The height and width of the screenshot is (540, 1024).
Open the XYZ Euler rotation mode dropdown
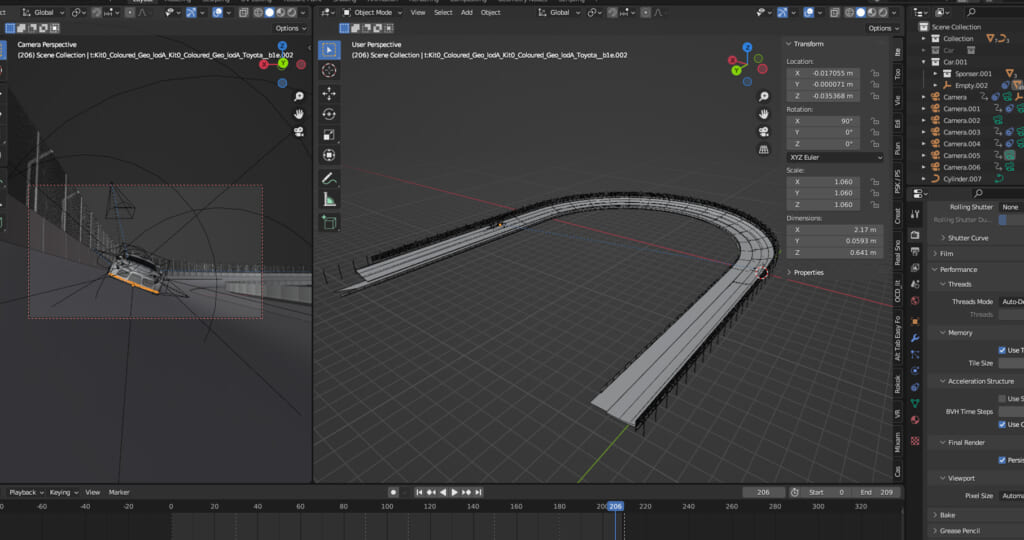834,157
